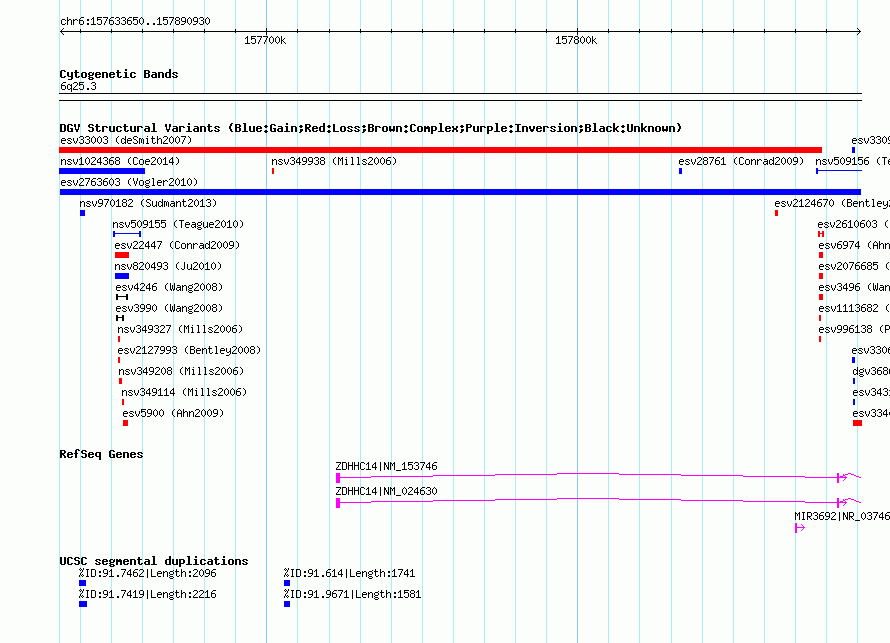
Task: Click the esv2076685 variant label
Action: [x=854, y=266]
